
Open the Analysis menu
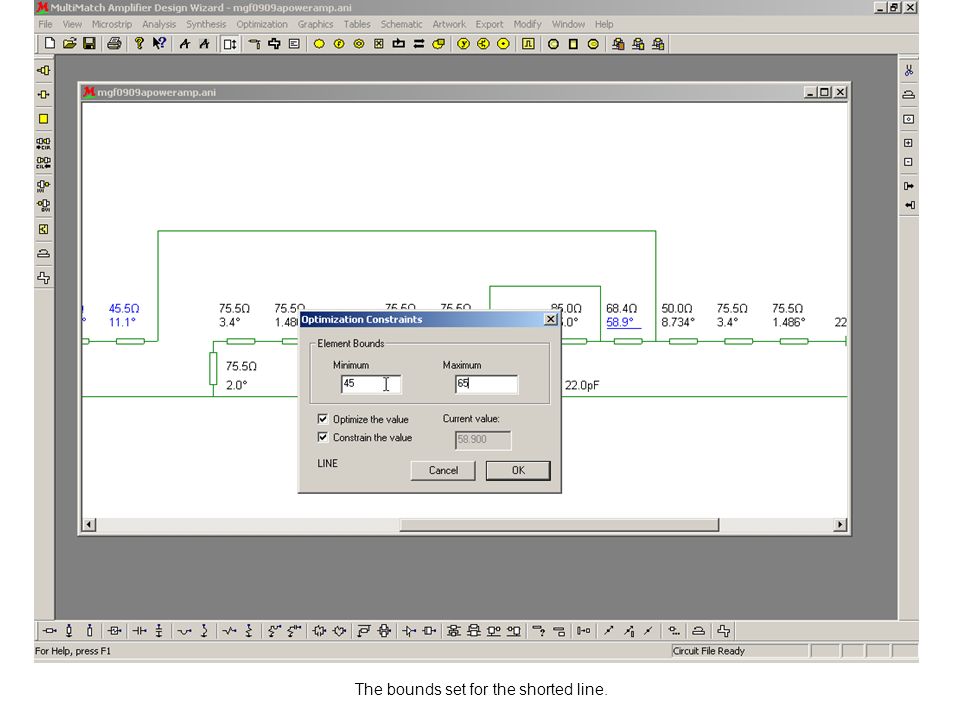coord(159,24)
